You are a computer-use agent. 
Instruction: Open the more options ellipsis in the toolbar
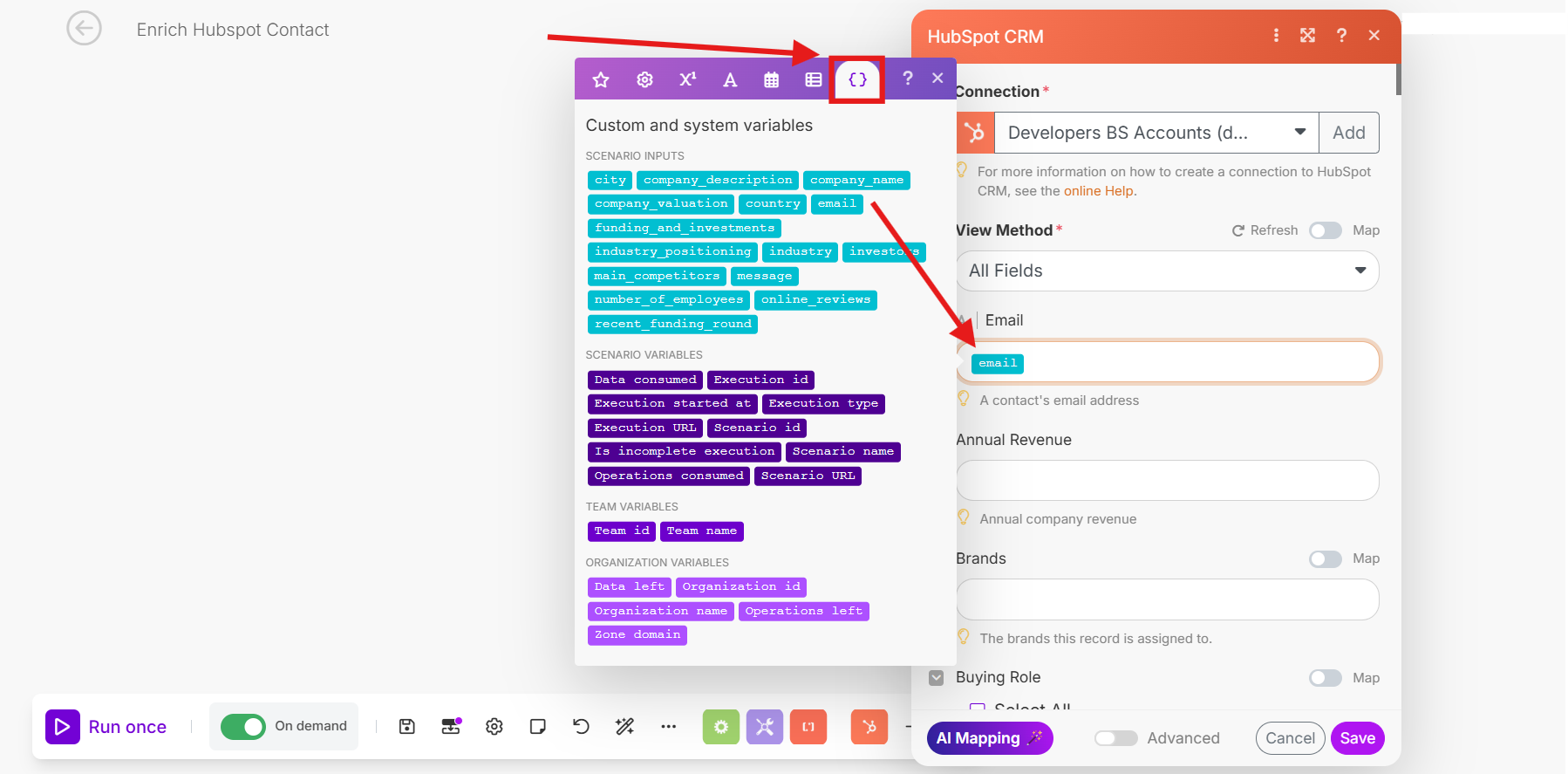(x=669, y=726)
